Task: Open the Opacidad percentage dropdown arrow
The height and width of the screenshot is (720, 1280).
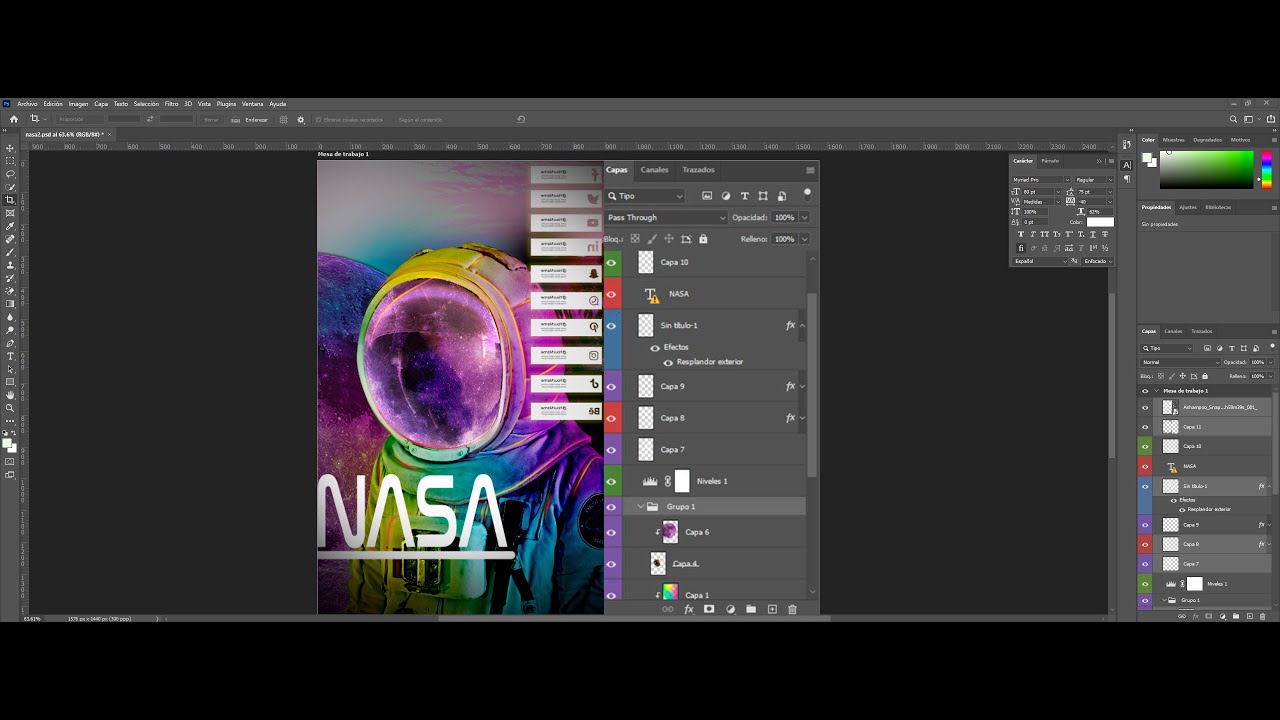Action: coord(803,217)
